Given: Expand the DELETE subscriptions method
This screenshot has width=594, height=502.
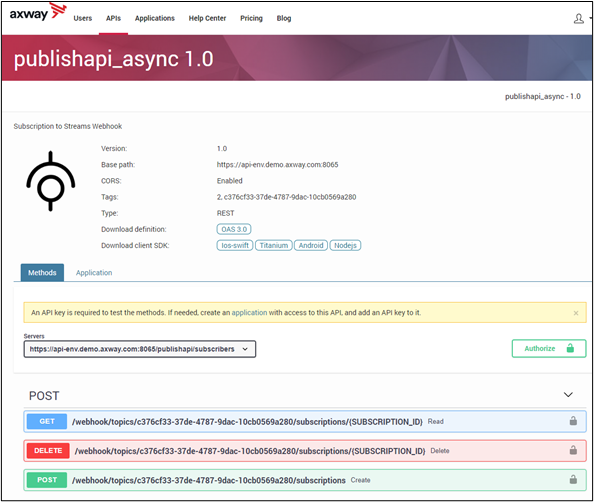Looking at the screenshot, I should coord(305,450).
